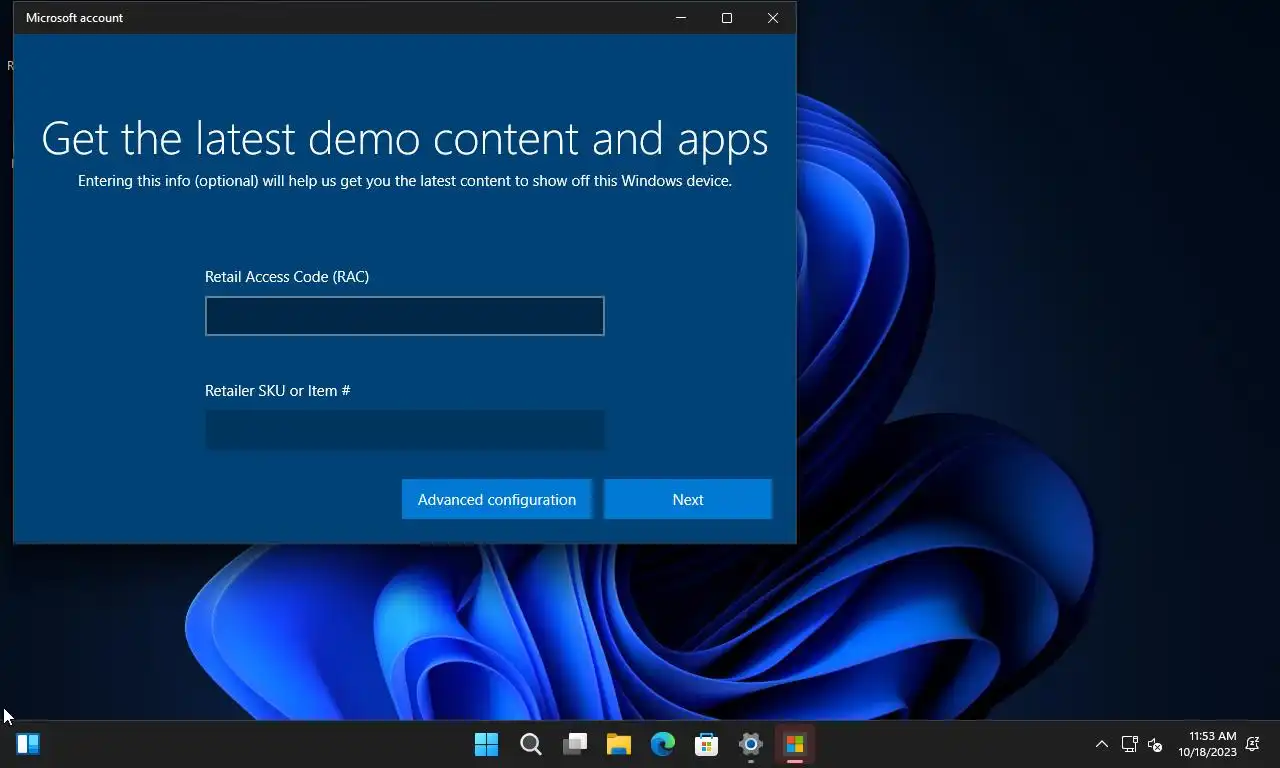Launch Search from the taskbar
The width and height of the screenshot is (1280, 768).
pos(531,744)
